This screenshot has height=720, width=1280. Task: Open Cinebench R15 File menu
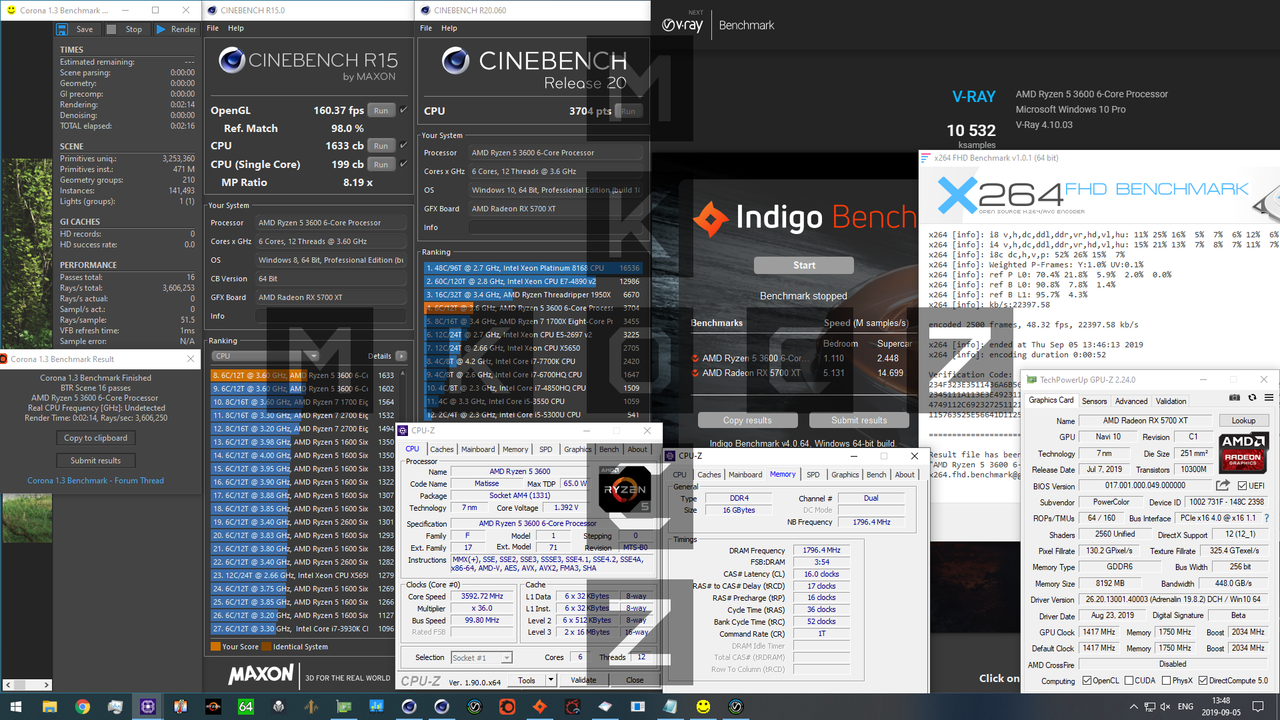tap(213, 28)
